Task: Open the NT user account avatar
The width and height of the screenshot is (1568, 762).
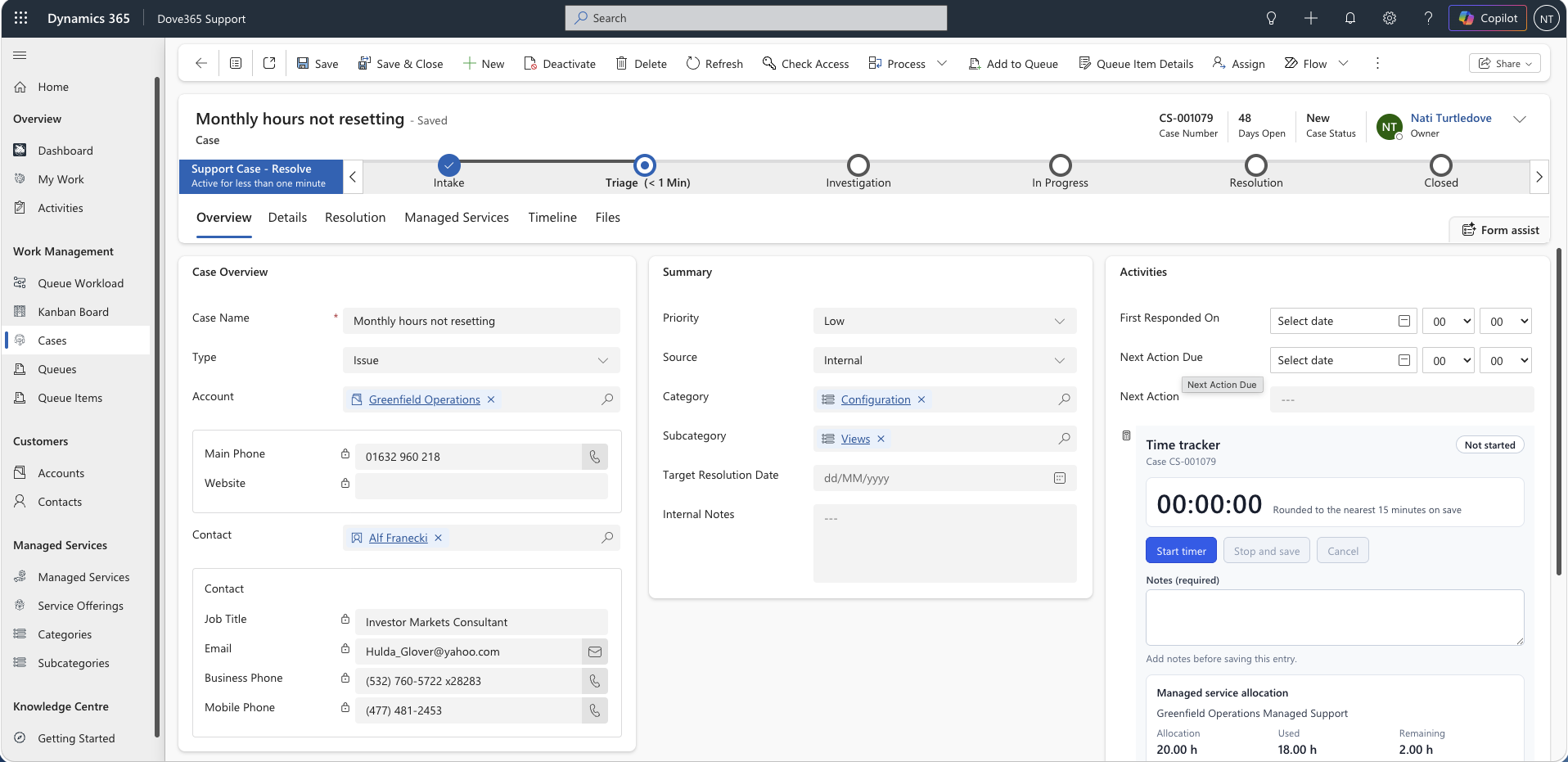Action: click(1546, 18)
